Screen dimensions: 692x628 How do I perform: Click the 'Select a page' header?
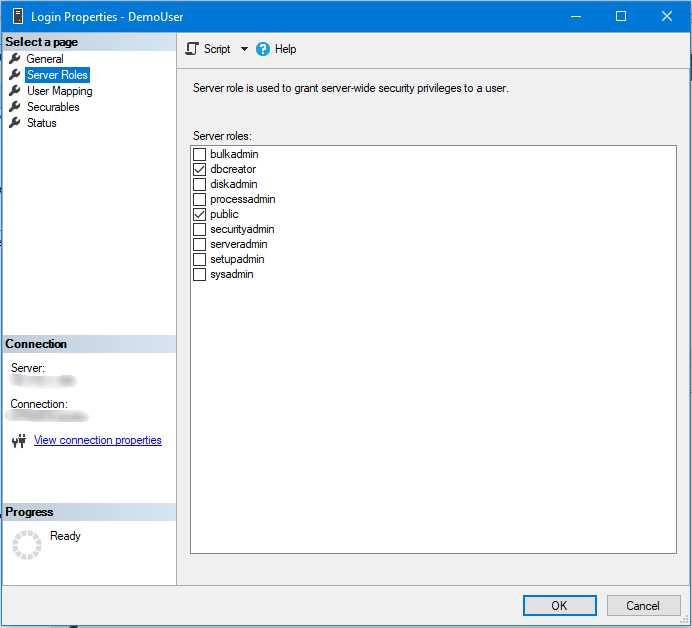(41, 42)
